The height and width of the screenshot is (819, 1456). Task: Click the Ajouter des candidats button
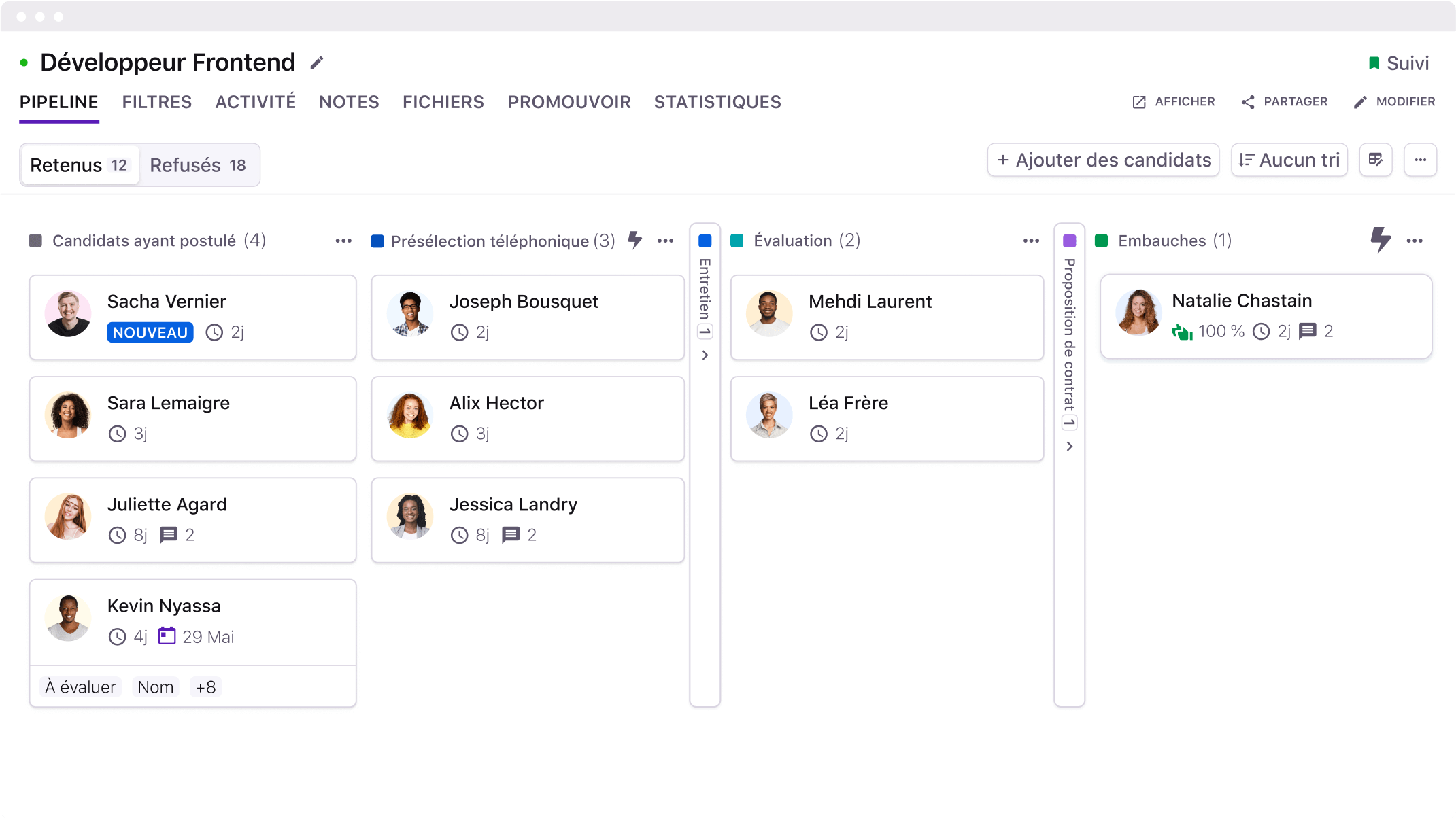pyautogui.click(x=1102, y=160)
